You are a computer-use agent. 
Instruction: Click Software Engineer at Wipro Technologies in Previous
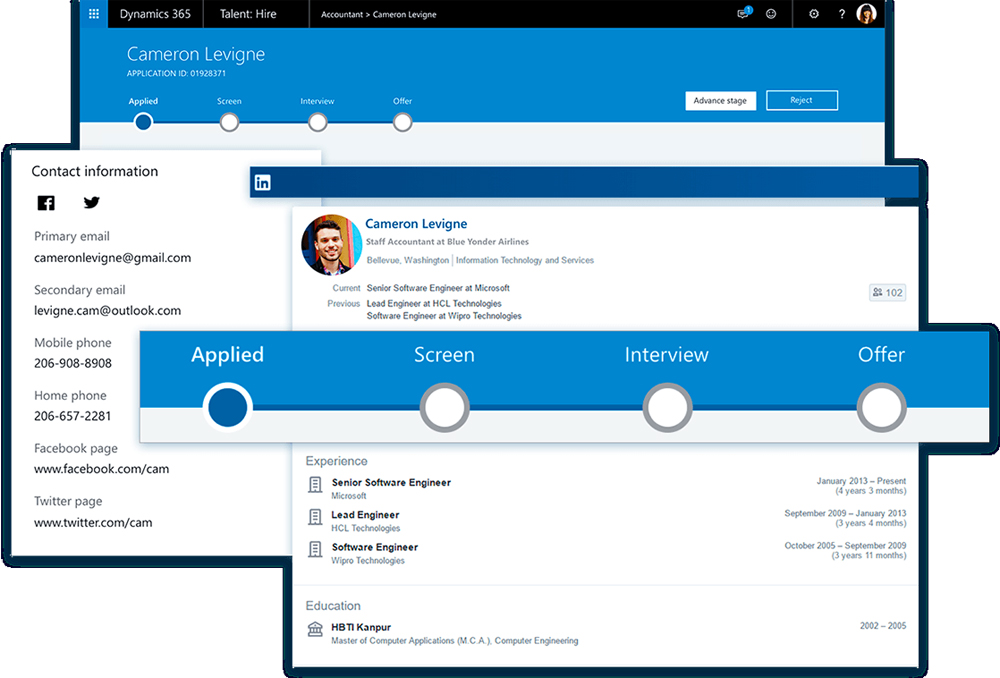(x=444, y=316)
